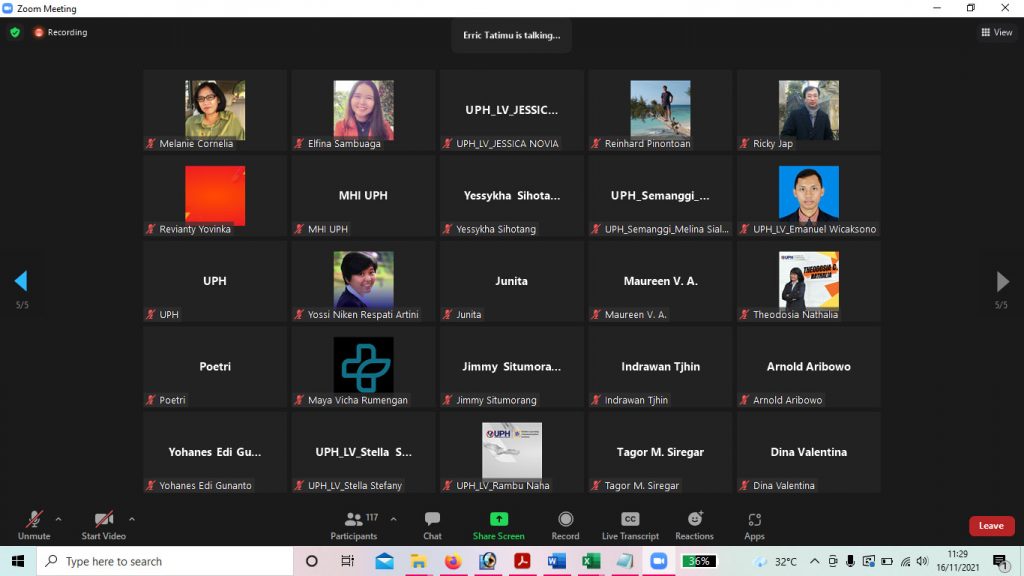
Task: Enable Live Transcript captions
Action: (630, 525)
